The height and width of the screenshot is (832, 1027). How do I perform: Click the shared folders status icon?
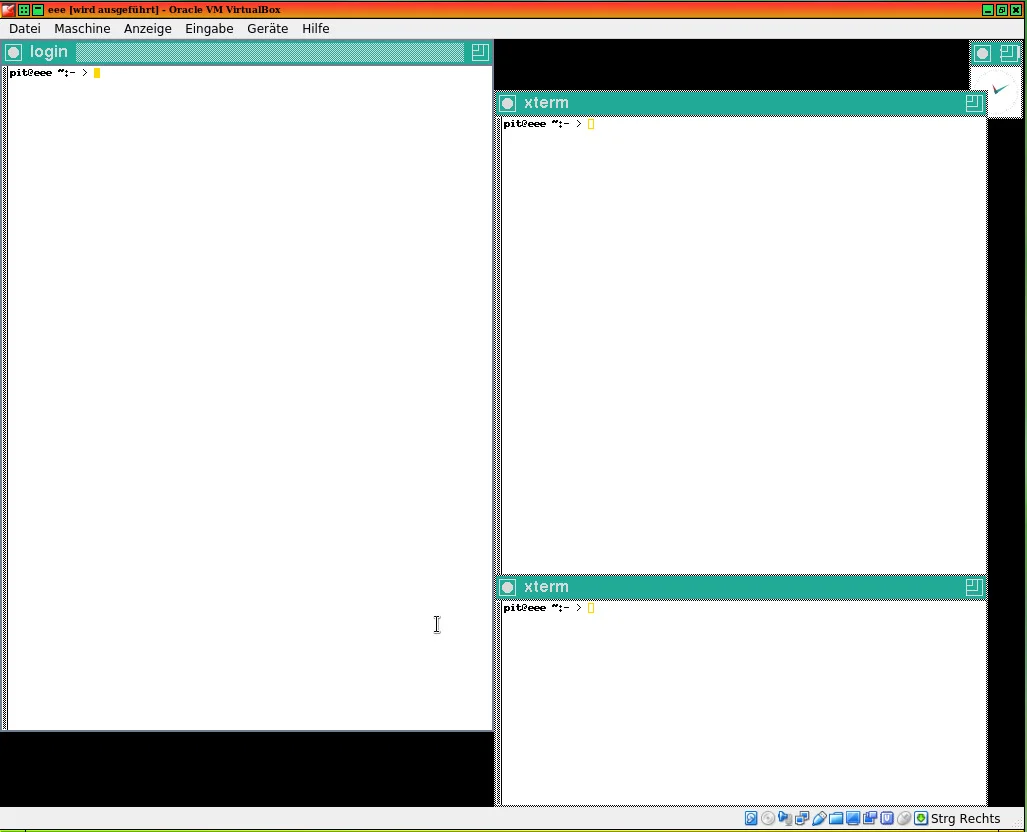coord(836,818)
